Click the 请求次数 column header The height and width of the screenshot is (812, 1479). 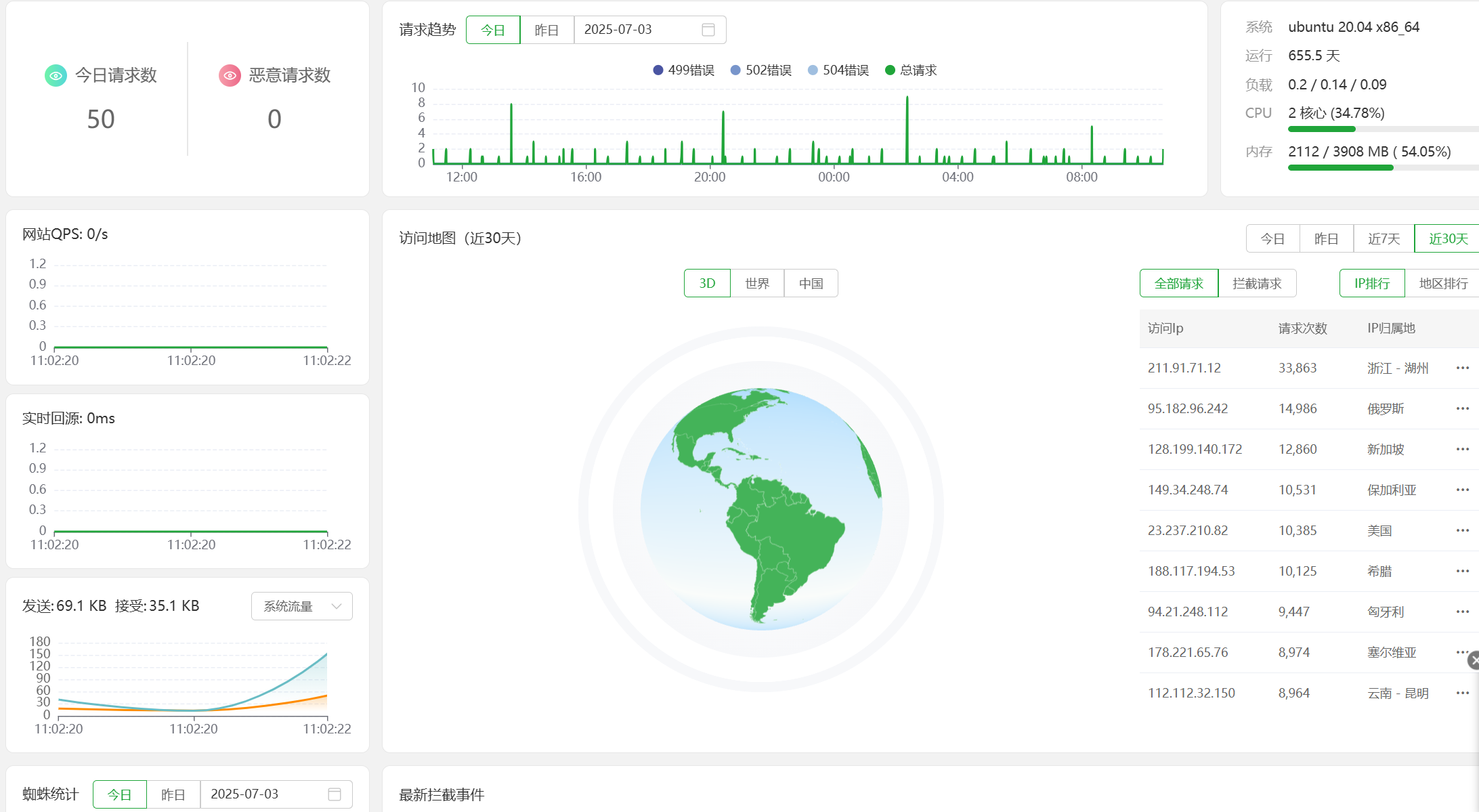pos(1303,328)
